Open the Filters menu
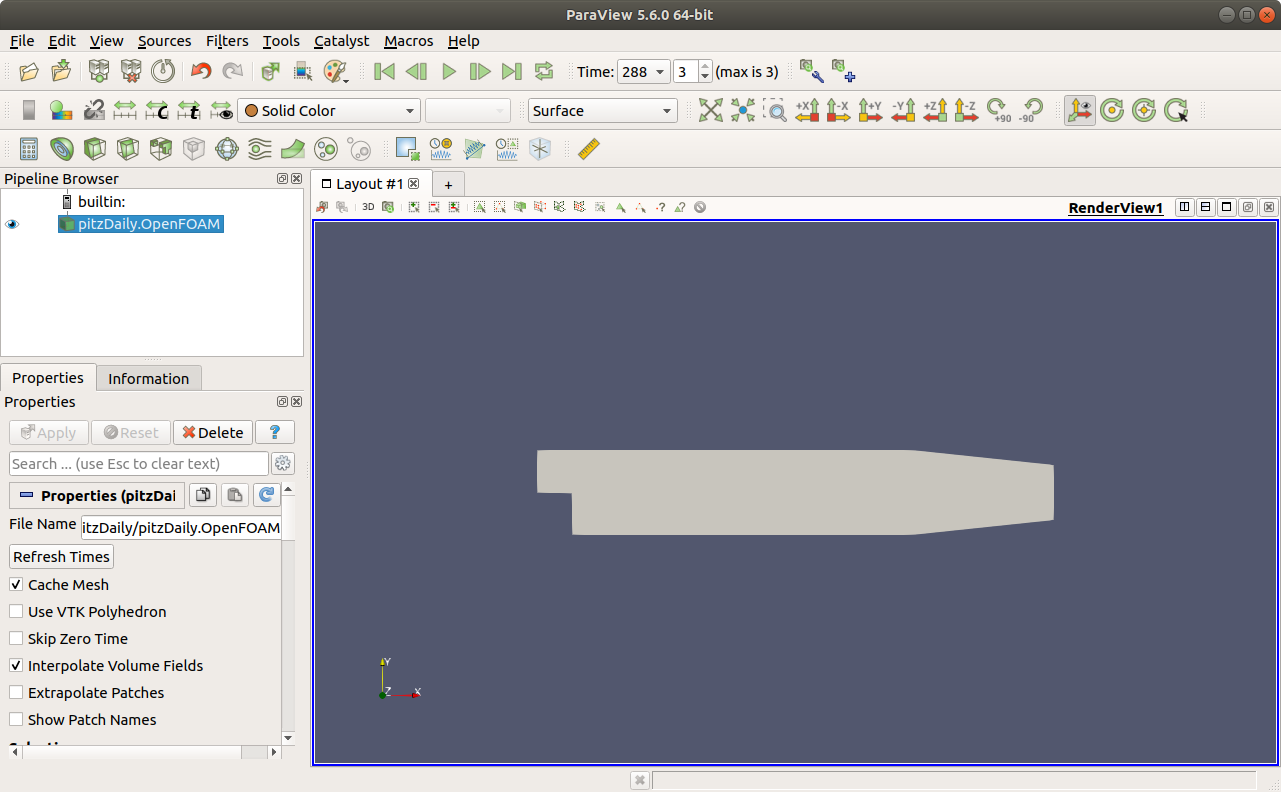This screenshot has height=792, width=1281. [227, 41]
